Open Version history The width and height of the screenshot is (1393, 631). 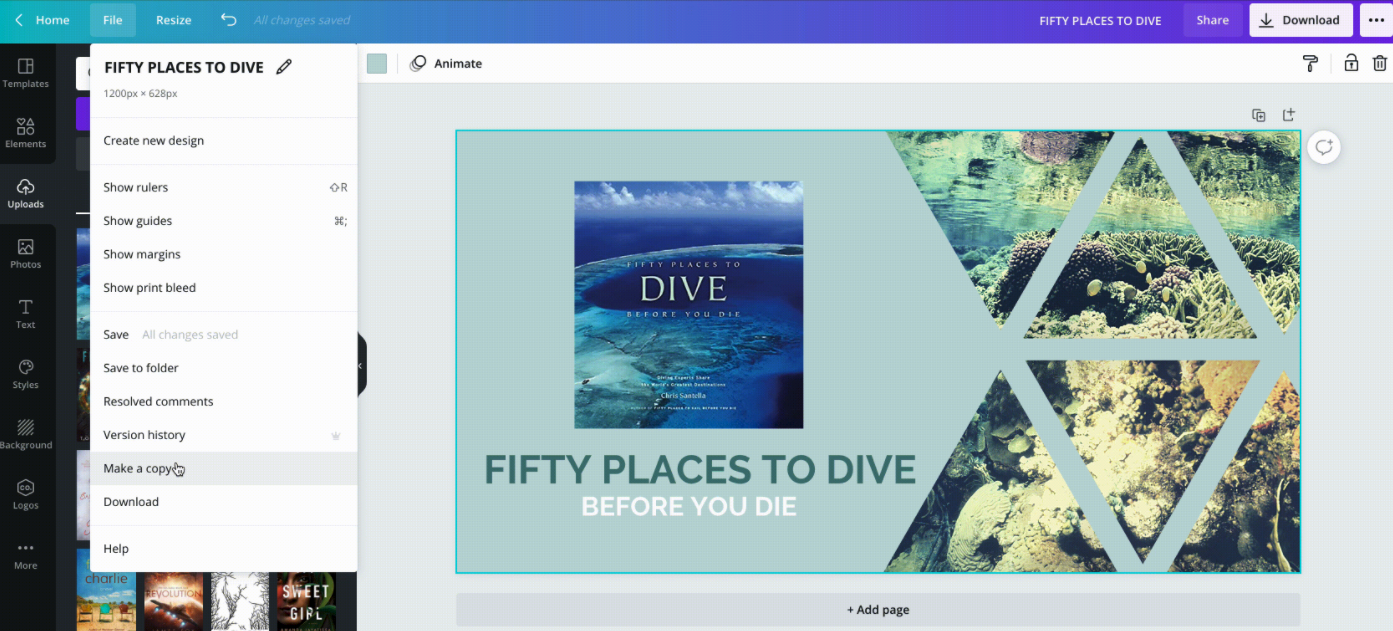[x=224, y=435]
